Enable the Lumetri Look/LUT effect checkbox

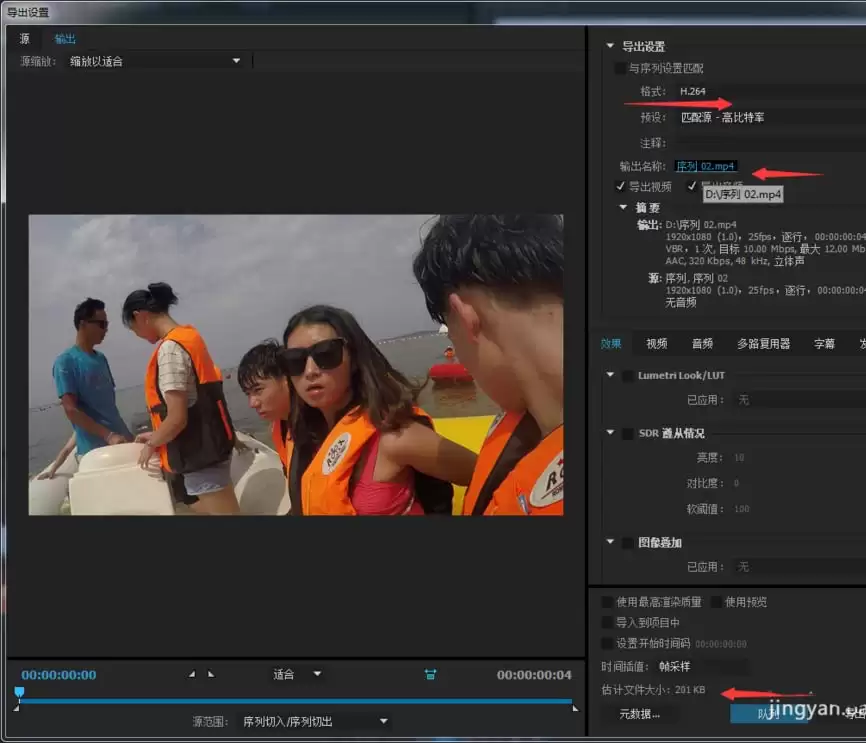tap(627, 376)
